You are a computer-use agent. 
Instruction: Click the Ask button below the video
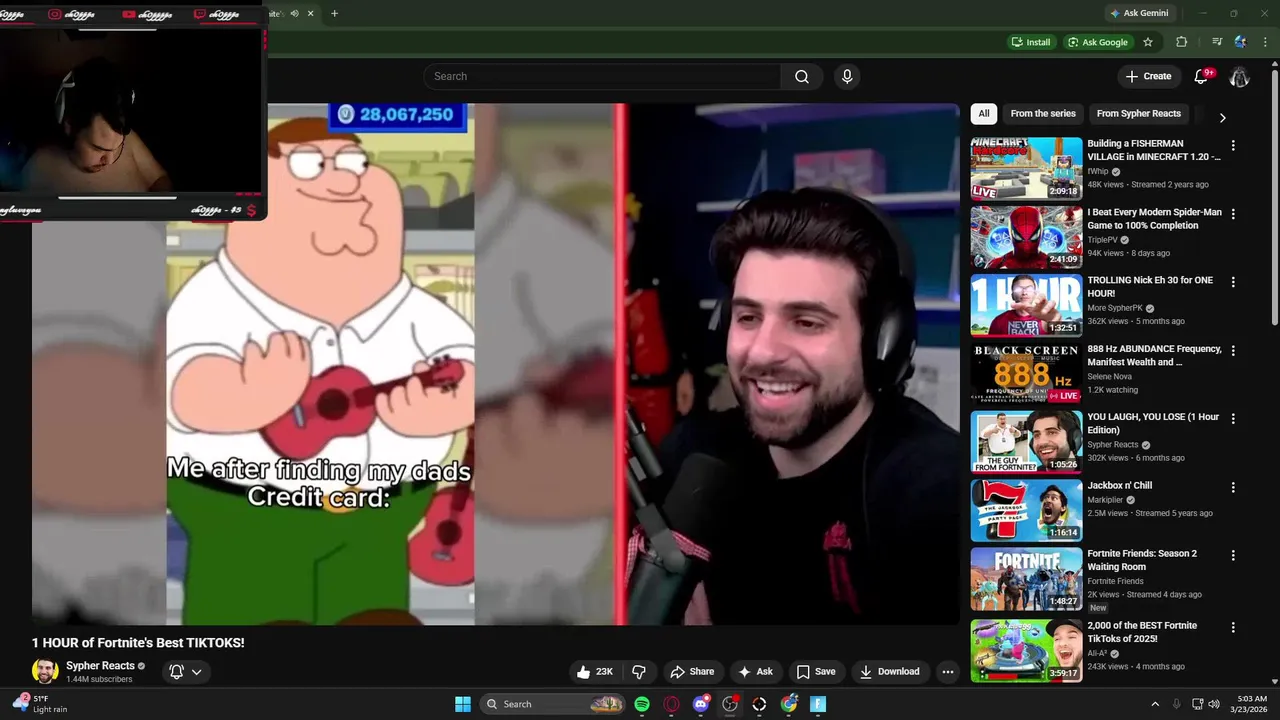755,672
